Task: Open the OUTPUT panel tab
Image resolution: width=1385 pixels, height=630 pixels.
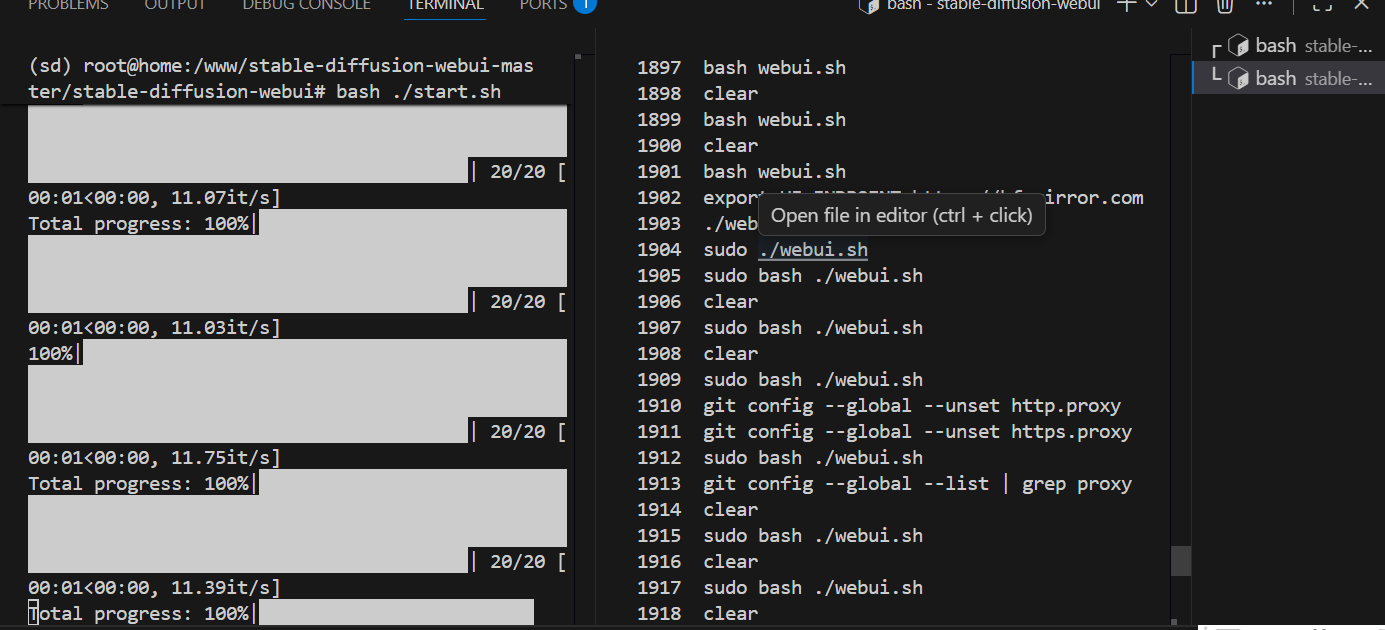Action: click(x=175, y=6)
